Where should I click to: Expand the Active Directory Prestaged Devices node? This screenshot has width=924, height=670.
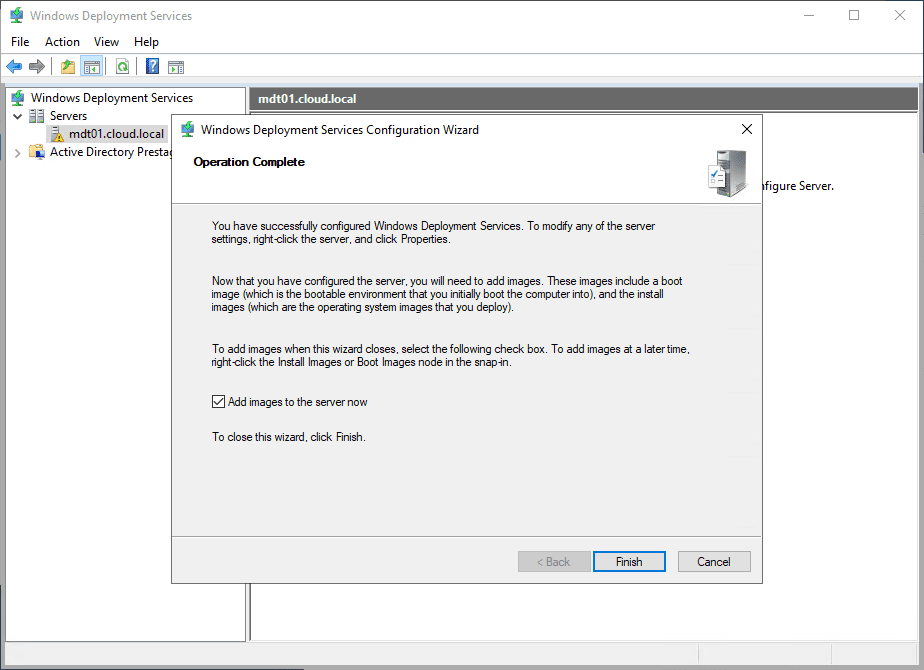(x=18, y=153)
